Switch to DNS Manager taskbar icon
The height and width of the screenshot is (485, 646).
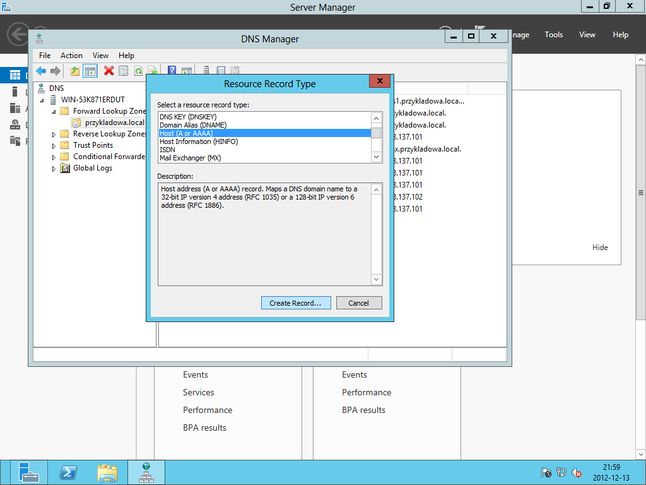(146, 472)
